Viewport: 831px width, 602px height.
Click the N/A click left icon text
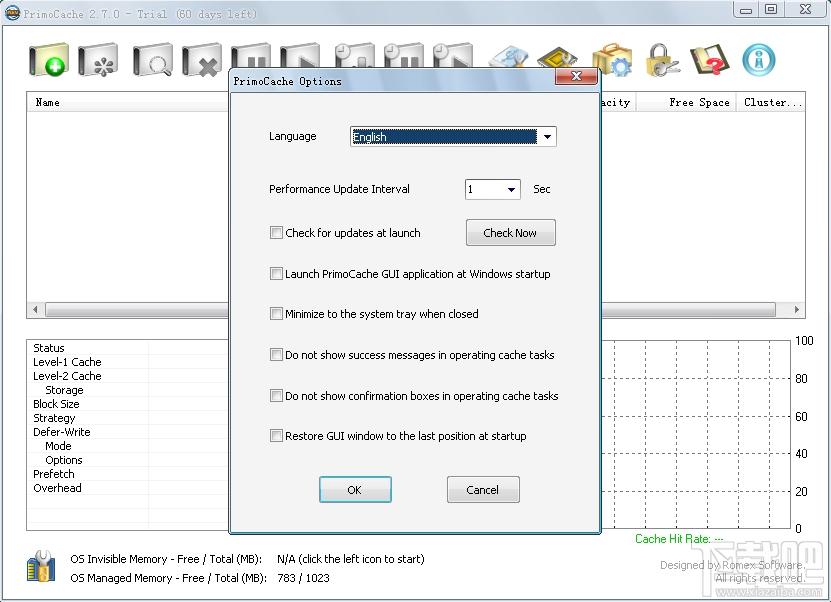pyautogui.click(x=351, y=559)
